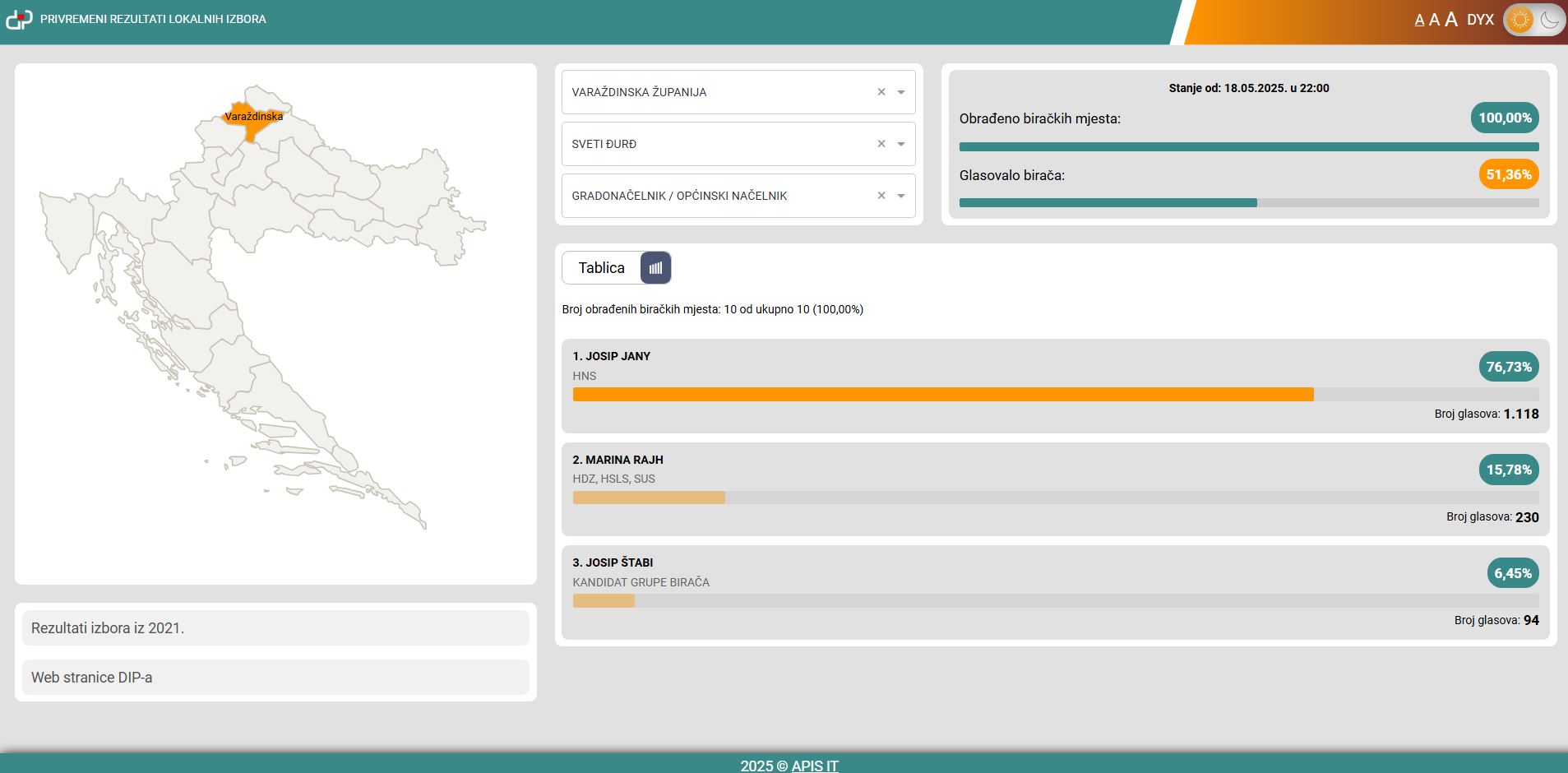This screenshot has width=1568, height=773.
Task: Open the election type combo box
Action: coord(738,196)
